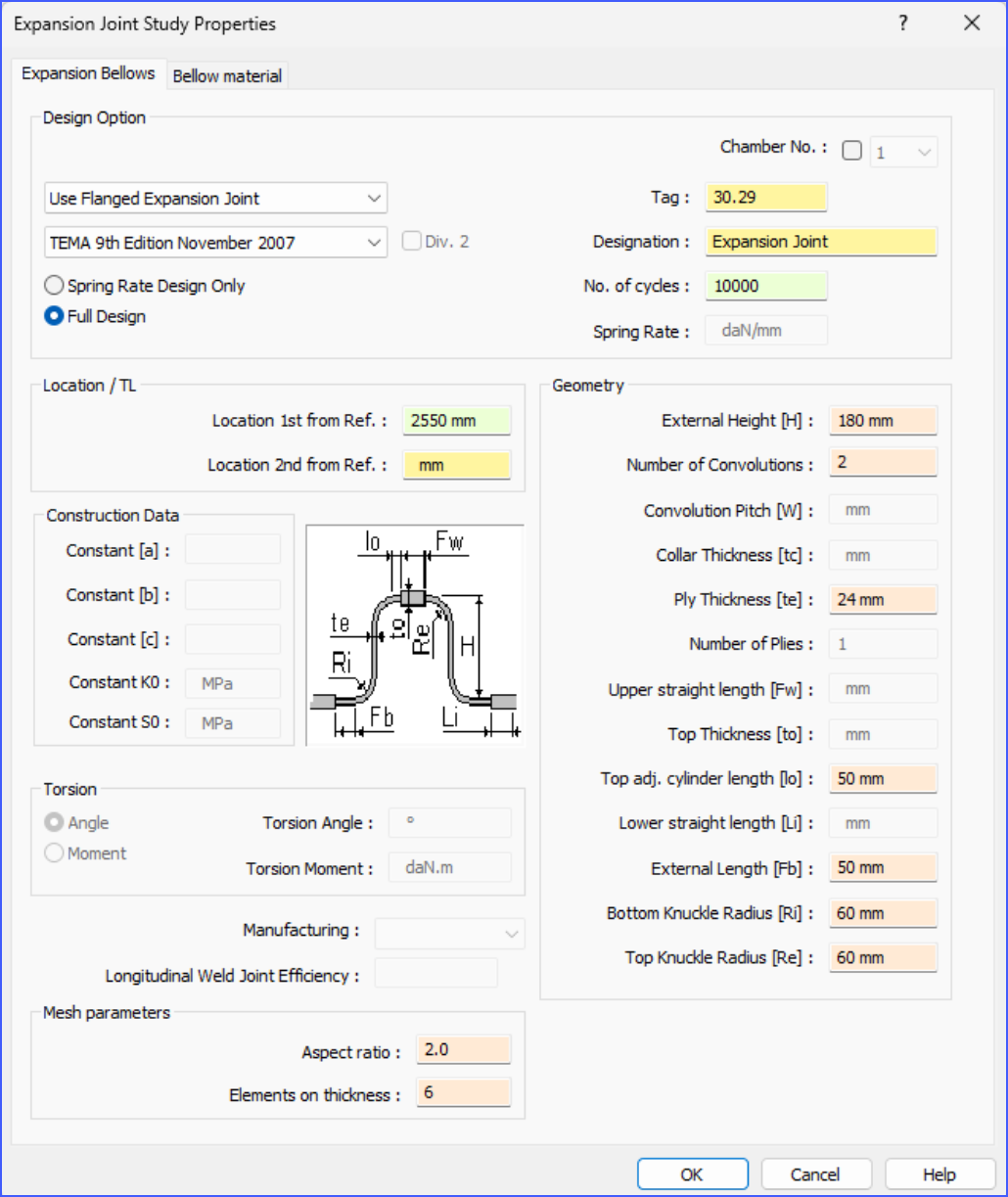Click the expansion joint diagram image
Viewport: 1008px width, 1197px height.
click(415, 635)
